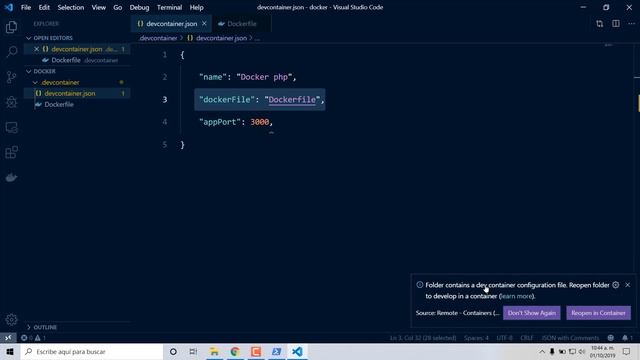This screenshot has width=640, height=360.
Task: Select devcontainer.json in DOCKER folder tree
Action: click(78, 93)
